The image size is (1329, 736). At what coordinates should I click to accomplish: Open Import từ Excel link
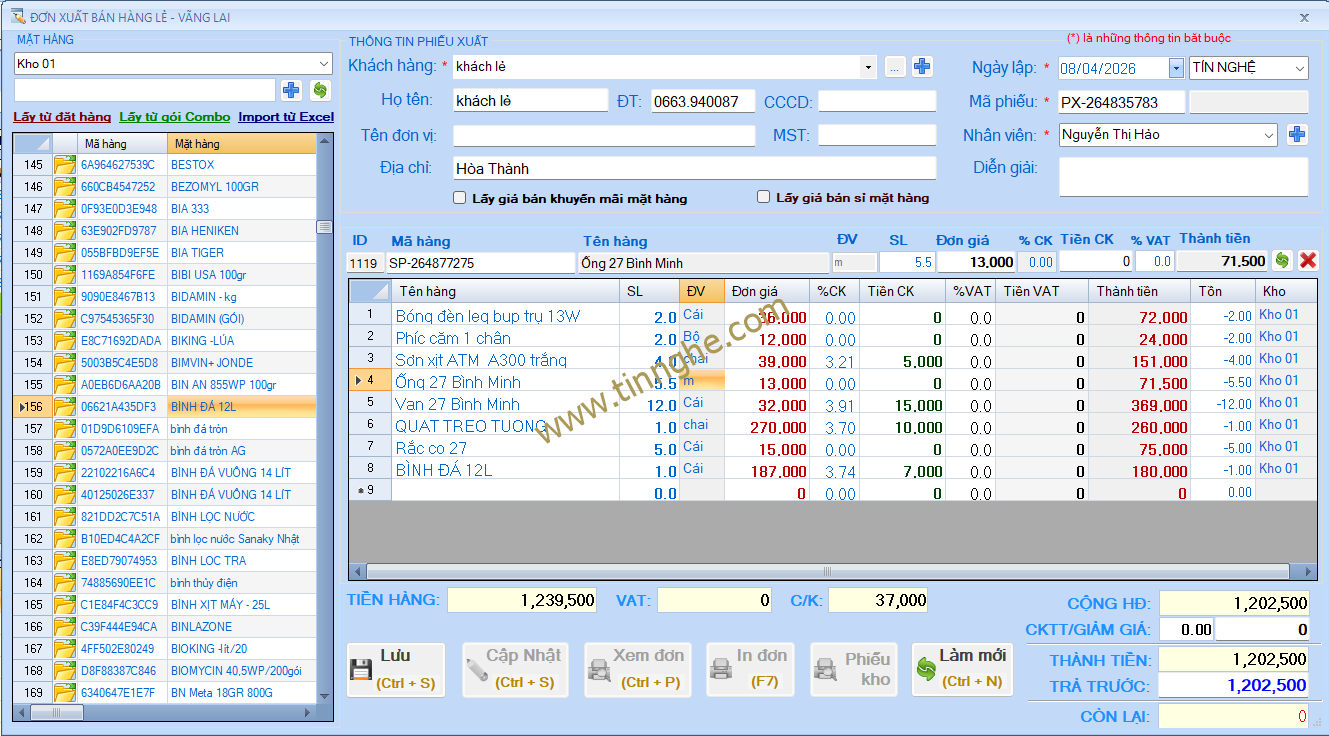tap(286, 117)
